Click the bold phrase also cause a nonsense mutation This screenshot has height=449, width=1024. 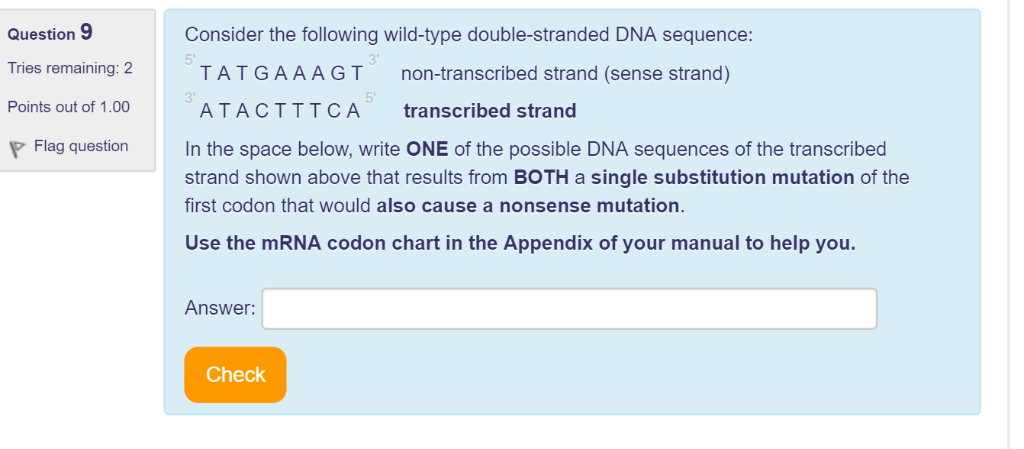(528, 206)
